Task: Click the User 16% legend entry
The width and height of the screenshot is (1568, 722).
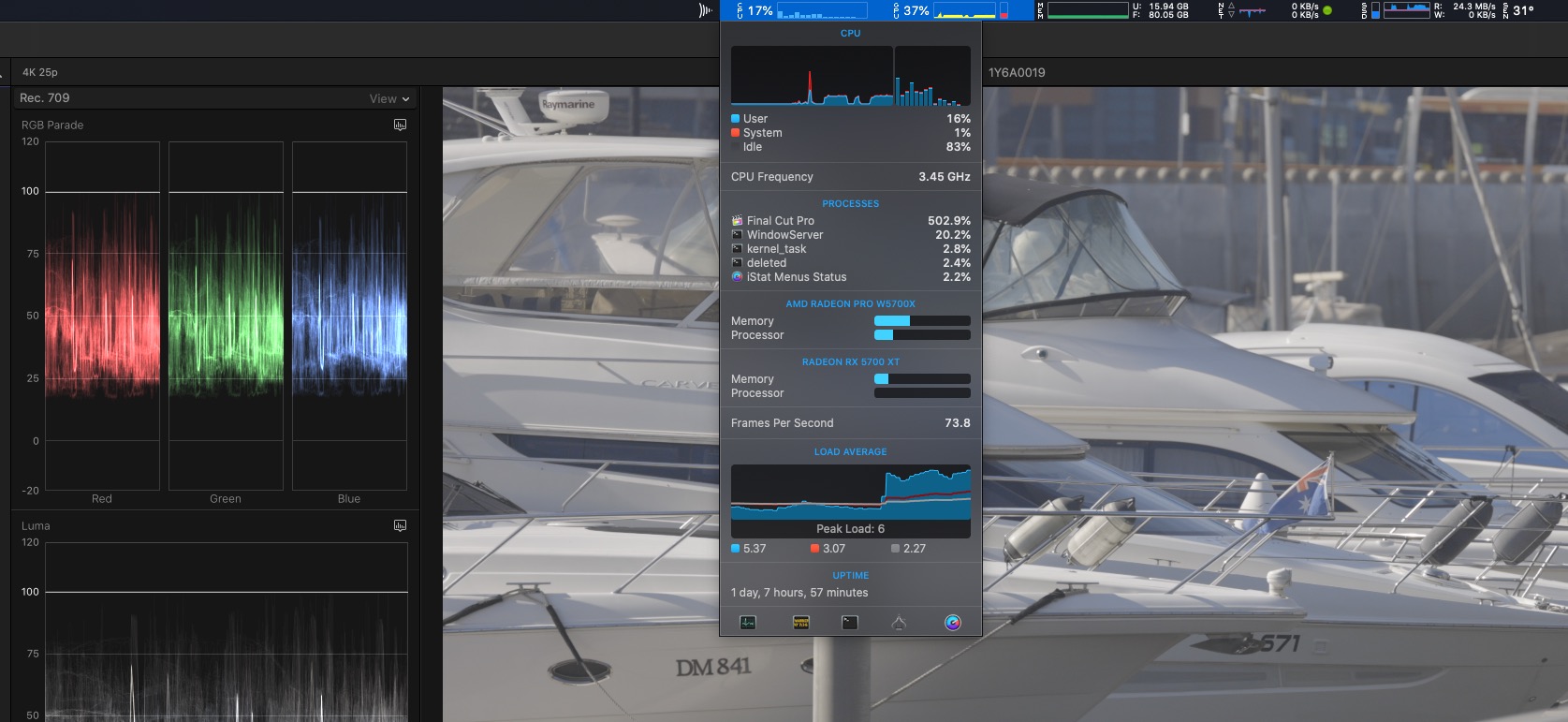Action: (851, 119)
